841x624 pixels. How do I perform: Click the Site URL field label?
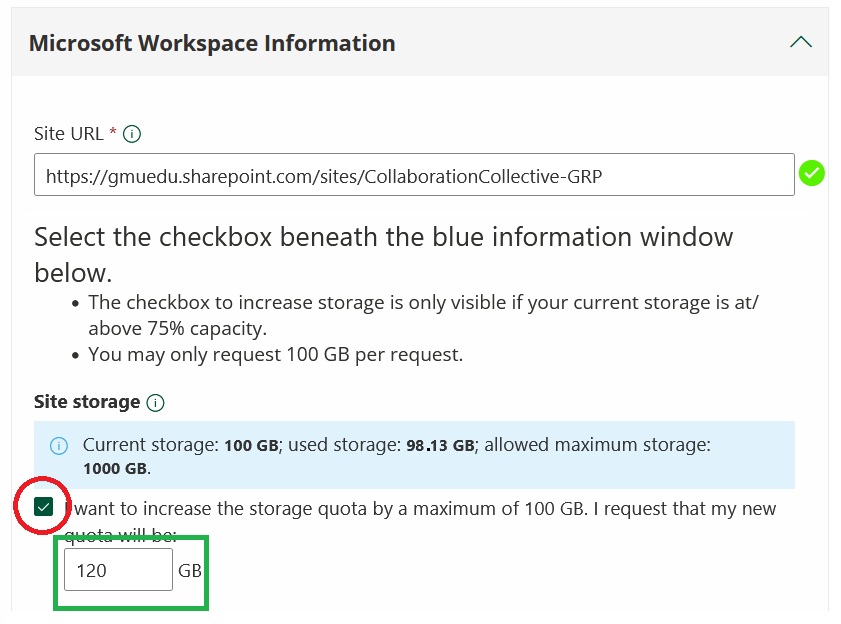(x=68, y=134)
